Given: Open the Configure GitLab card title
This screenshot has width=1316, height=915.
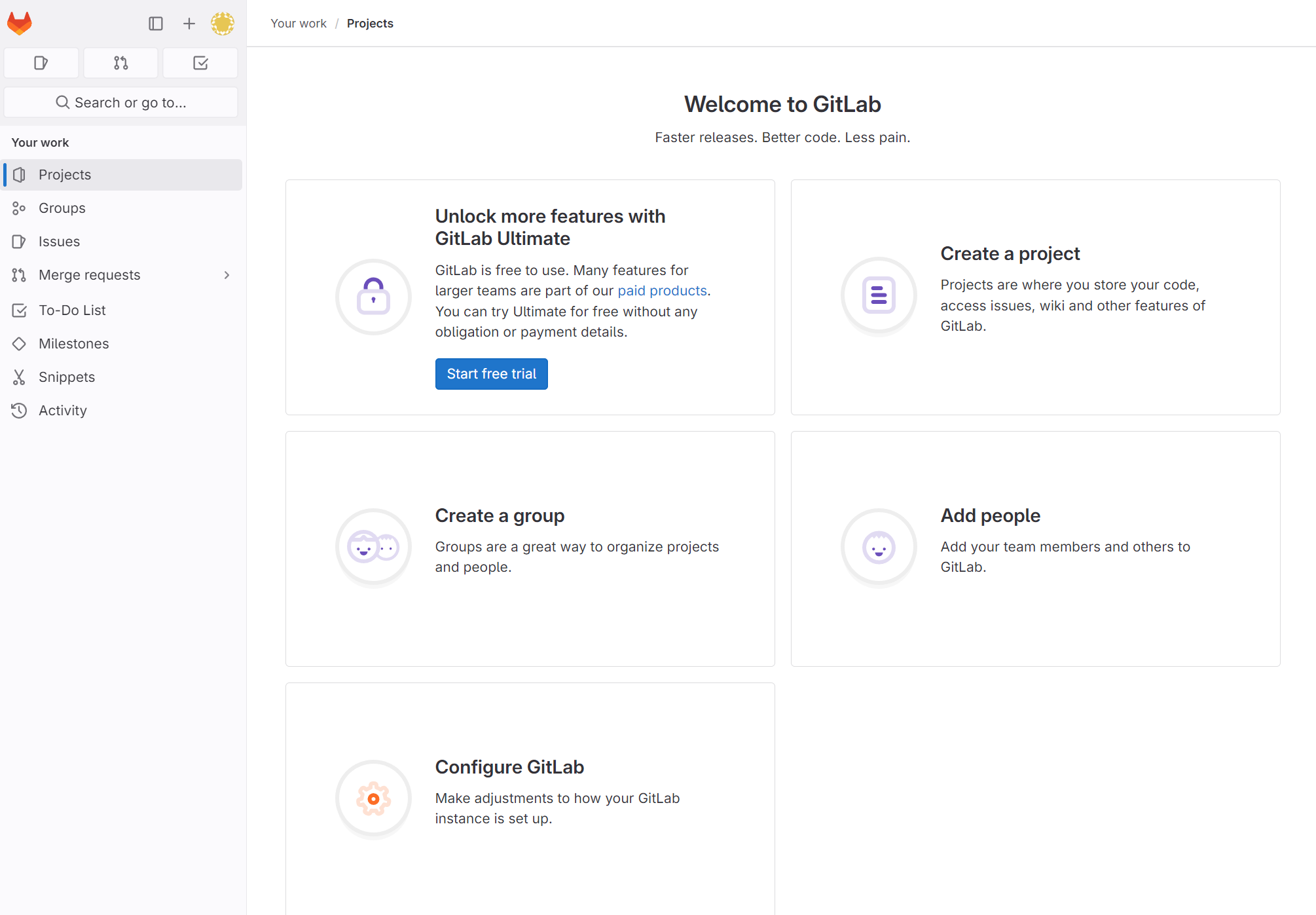Looking at the screenshot, I should 509,768.
